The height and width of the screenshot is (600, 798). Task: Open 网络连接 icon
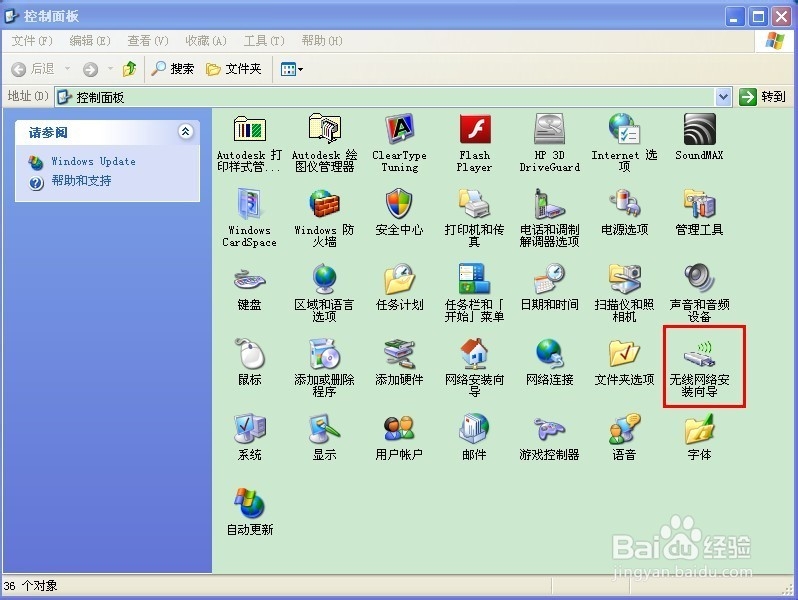549,353
